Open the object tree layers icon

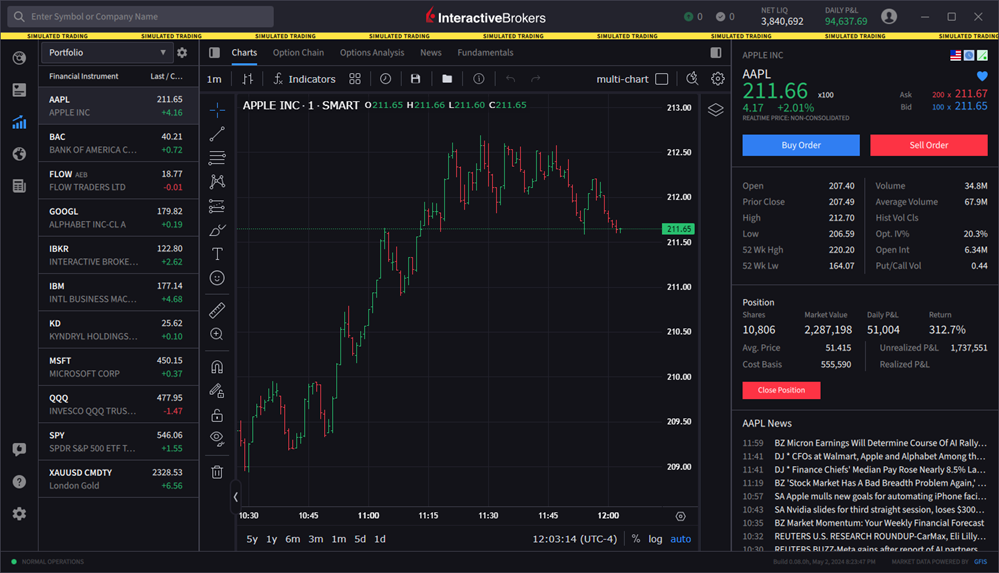(x=715, y=110)
